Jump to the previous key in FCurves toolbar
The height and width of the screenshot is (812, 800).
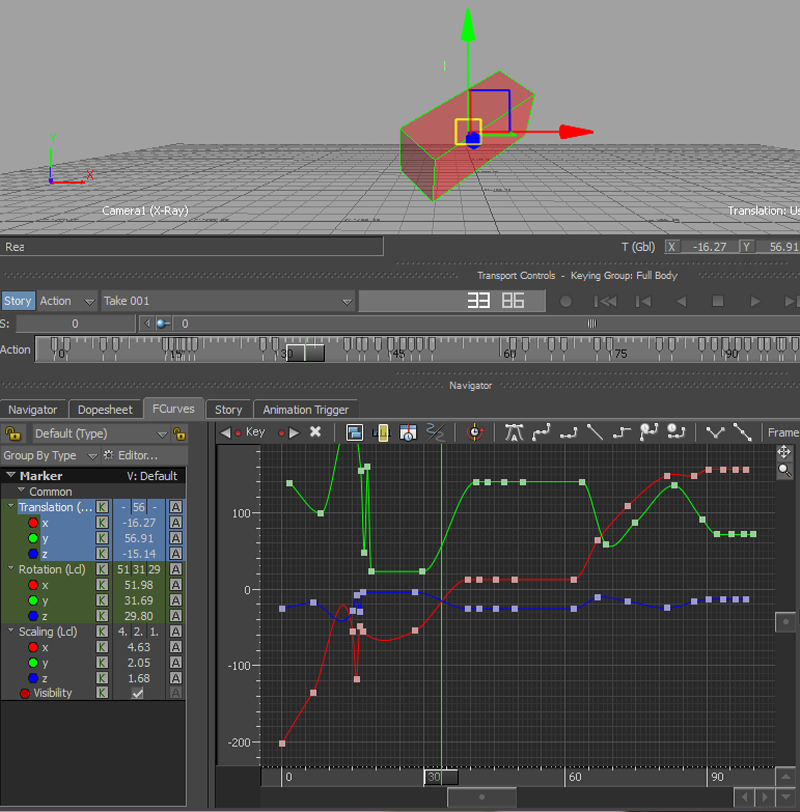(x=225, y=432)
